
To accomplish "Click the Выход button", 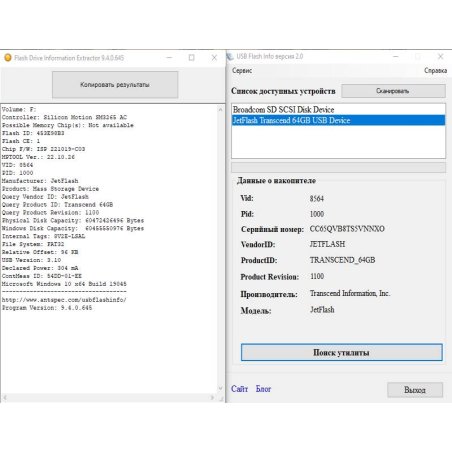I will click(415, 390).
